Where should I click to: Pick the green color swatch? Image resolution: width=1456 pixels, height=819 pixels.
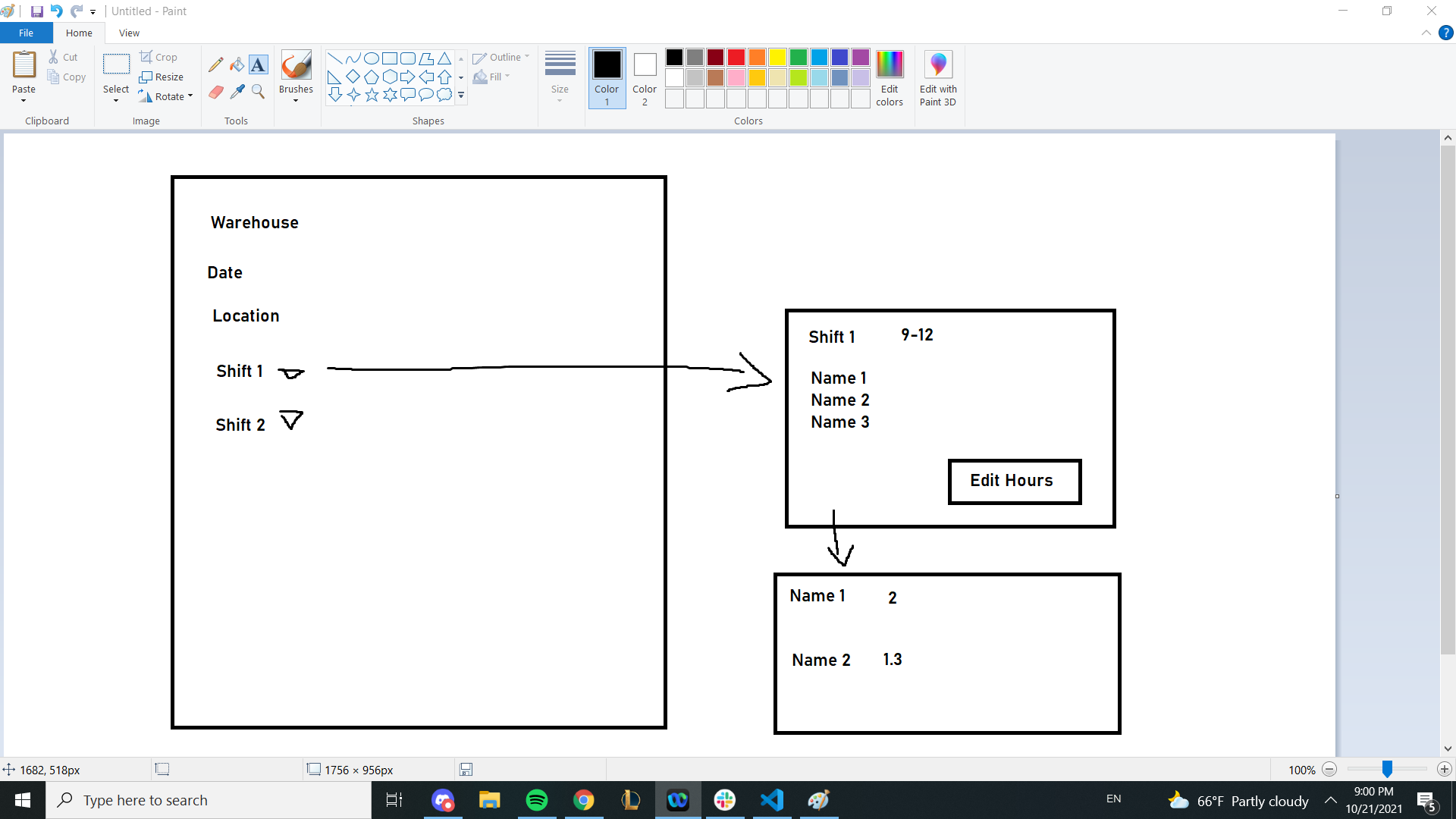coord(798,57)
